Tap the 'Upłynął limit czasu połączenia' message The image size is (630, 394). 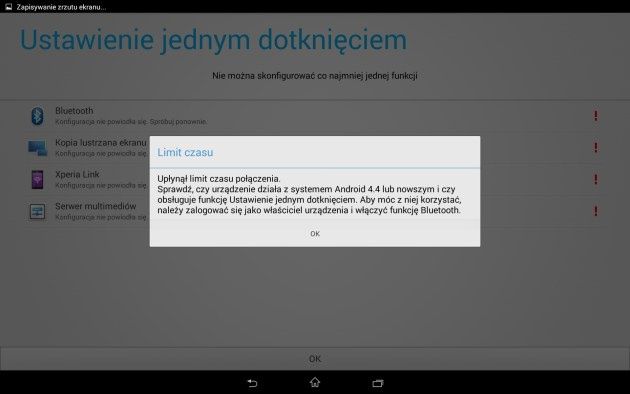pyautogui.click(x=219, y=178)
